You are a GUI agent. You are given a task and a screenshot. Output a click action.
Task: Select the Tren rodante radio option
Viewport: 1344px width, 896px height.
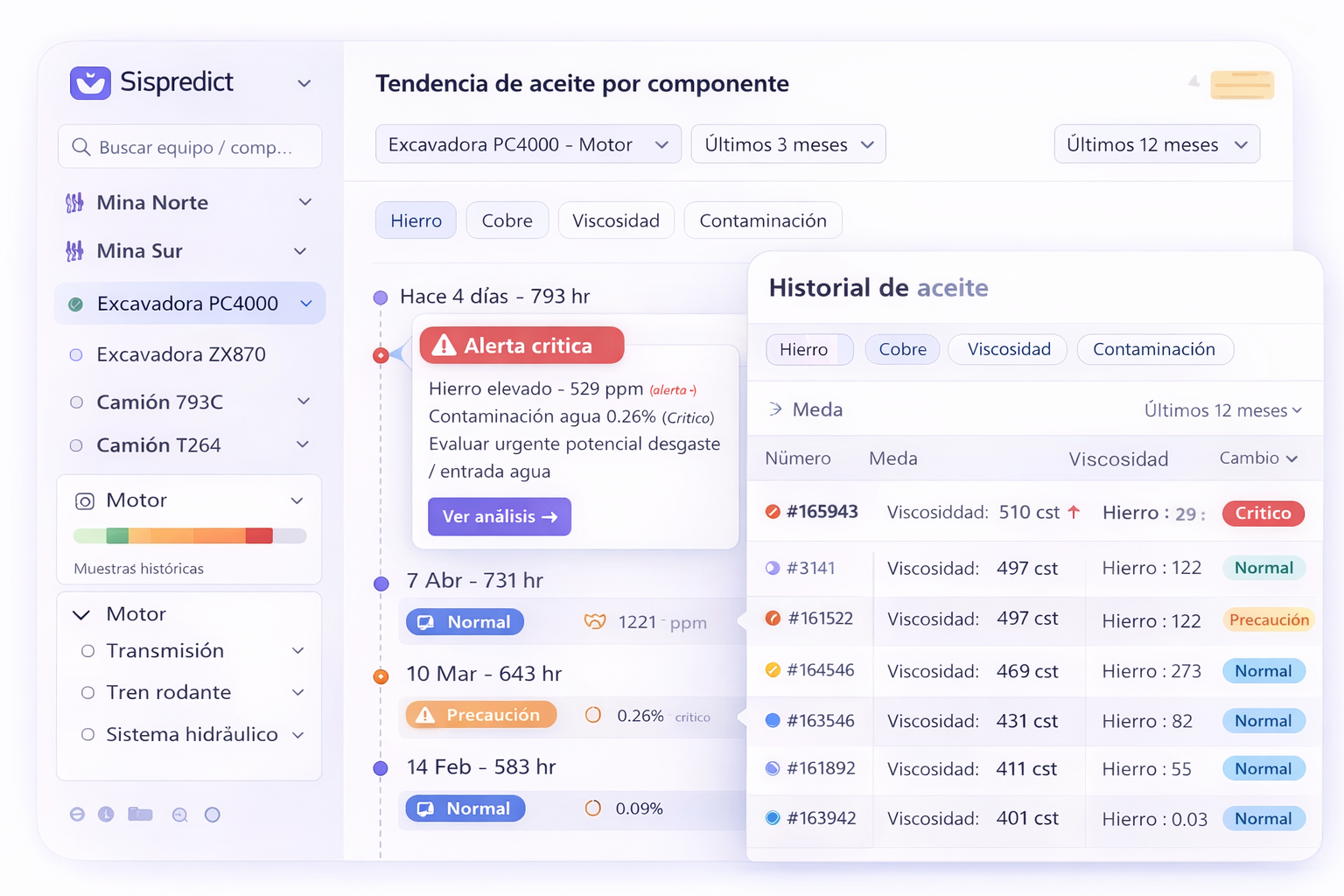tap(87, 693)
